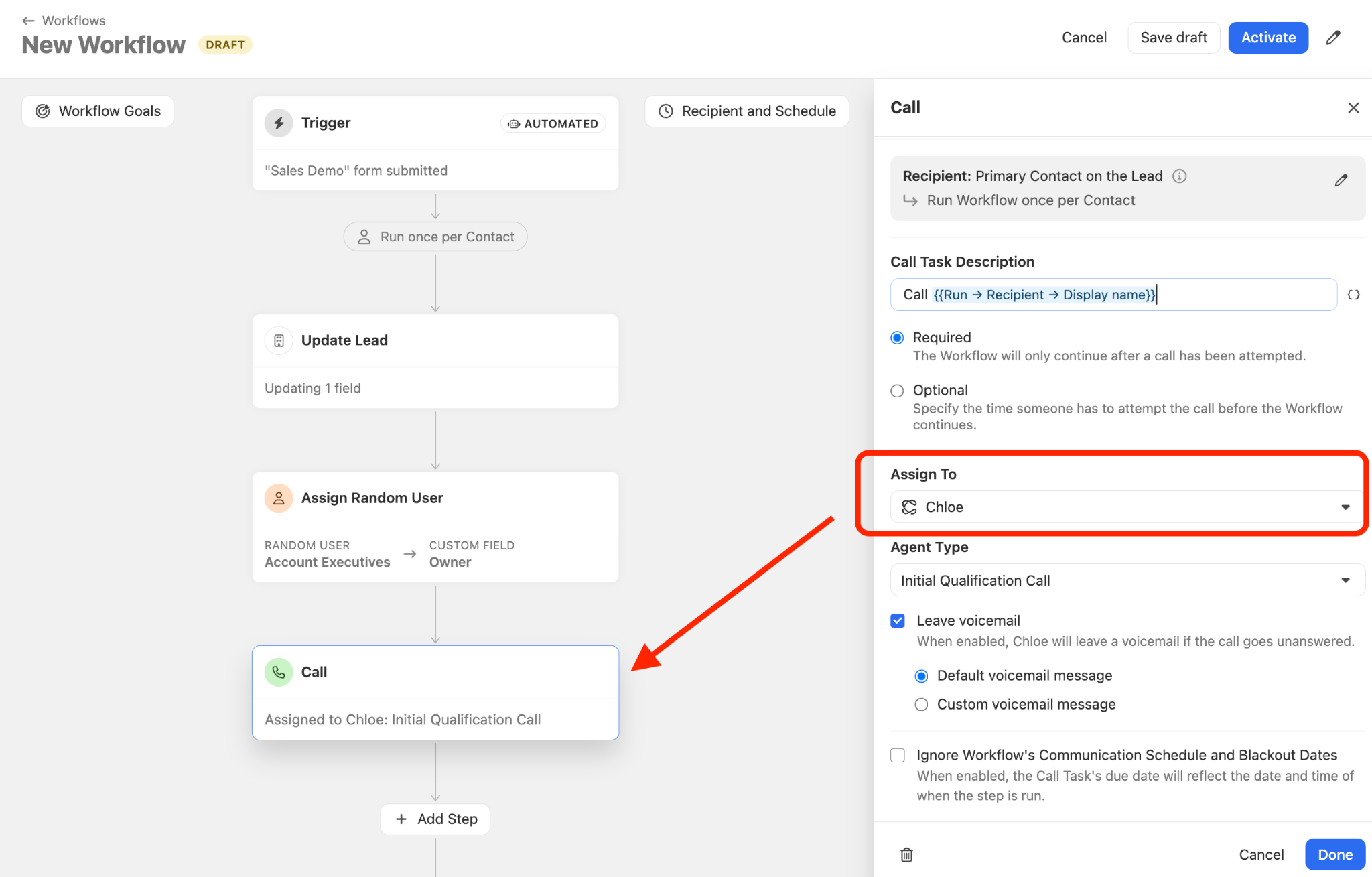Choose Default voicemail message
1372x877 pixels.
pos(921,676)
